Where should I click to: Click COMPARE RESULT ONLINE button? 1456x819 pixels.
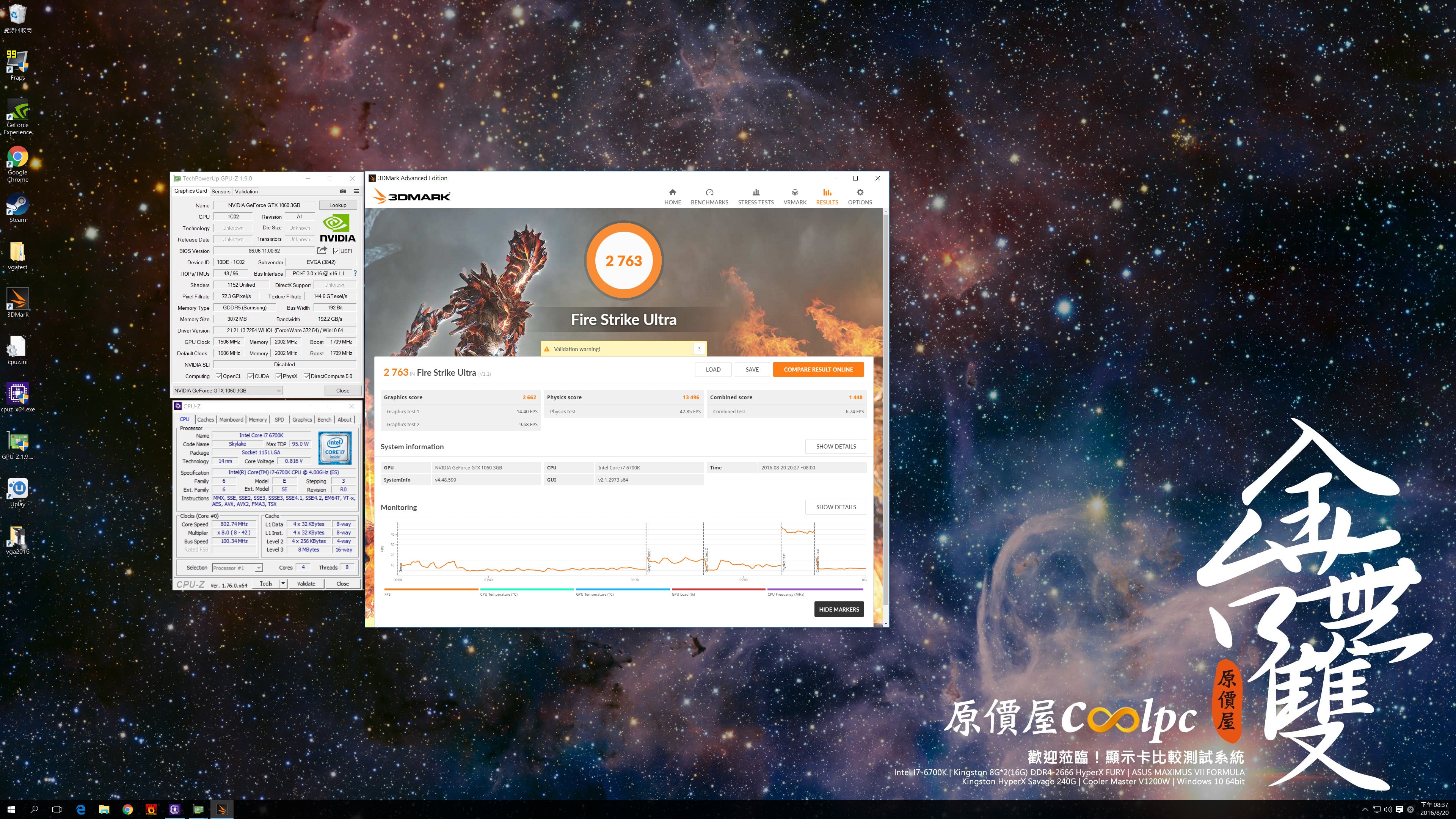(819, 370)
